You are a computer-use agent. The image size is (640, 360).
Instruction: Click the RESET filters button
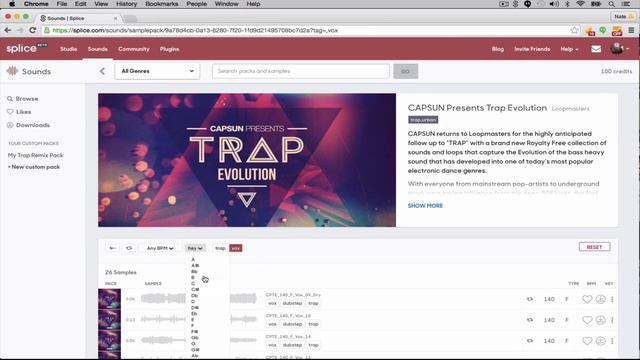click(594, 247)
